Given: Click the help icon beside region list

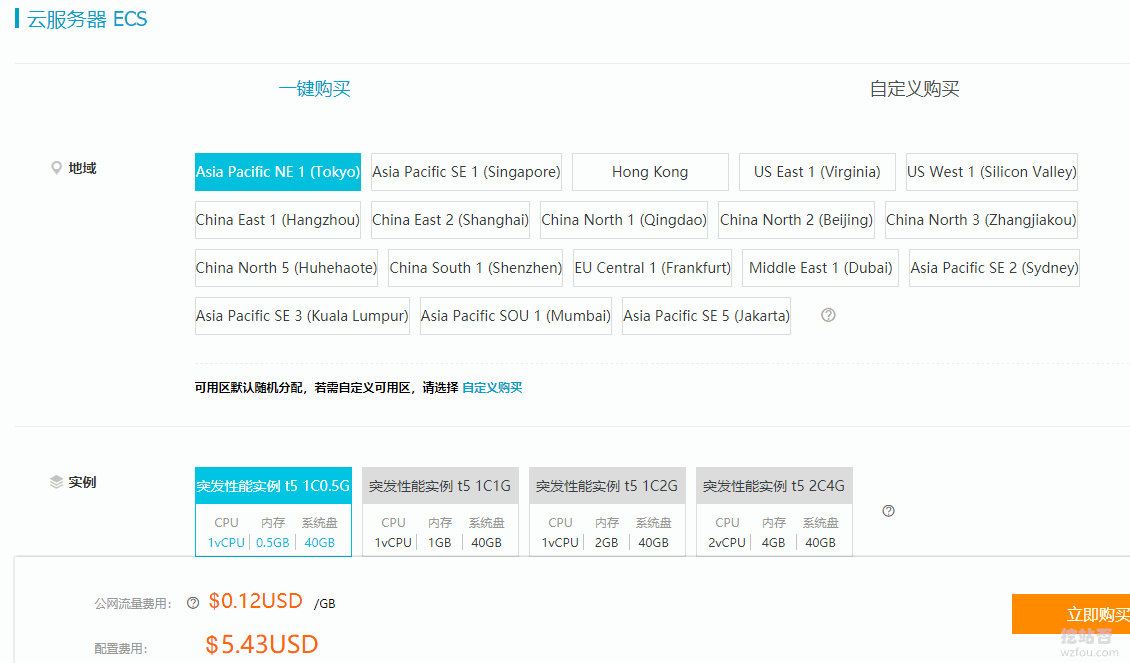Looking at the screenshot, I should [x=828, y=315].
